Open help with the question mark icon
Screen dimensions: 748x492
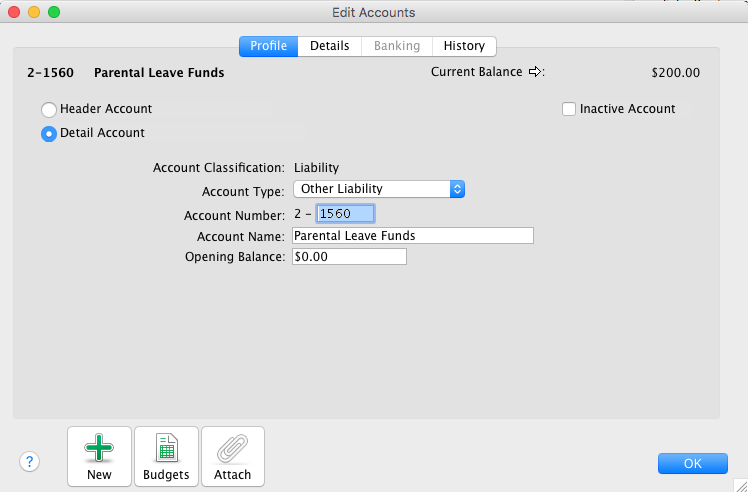pyautogui.click(x=29, y=461)
